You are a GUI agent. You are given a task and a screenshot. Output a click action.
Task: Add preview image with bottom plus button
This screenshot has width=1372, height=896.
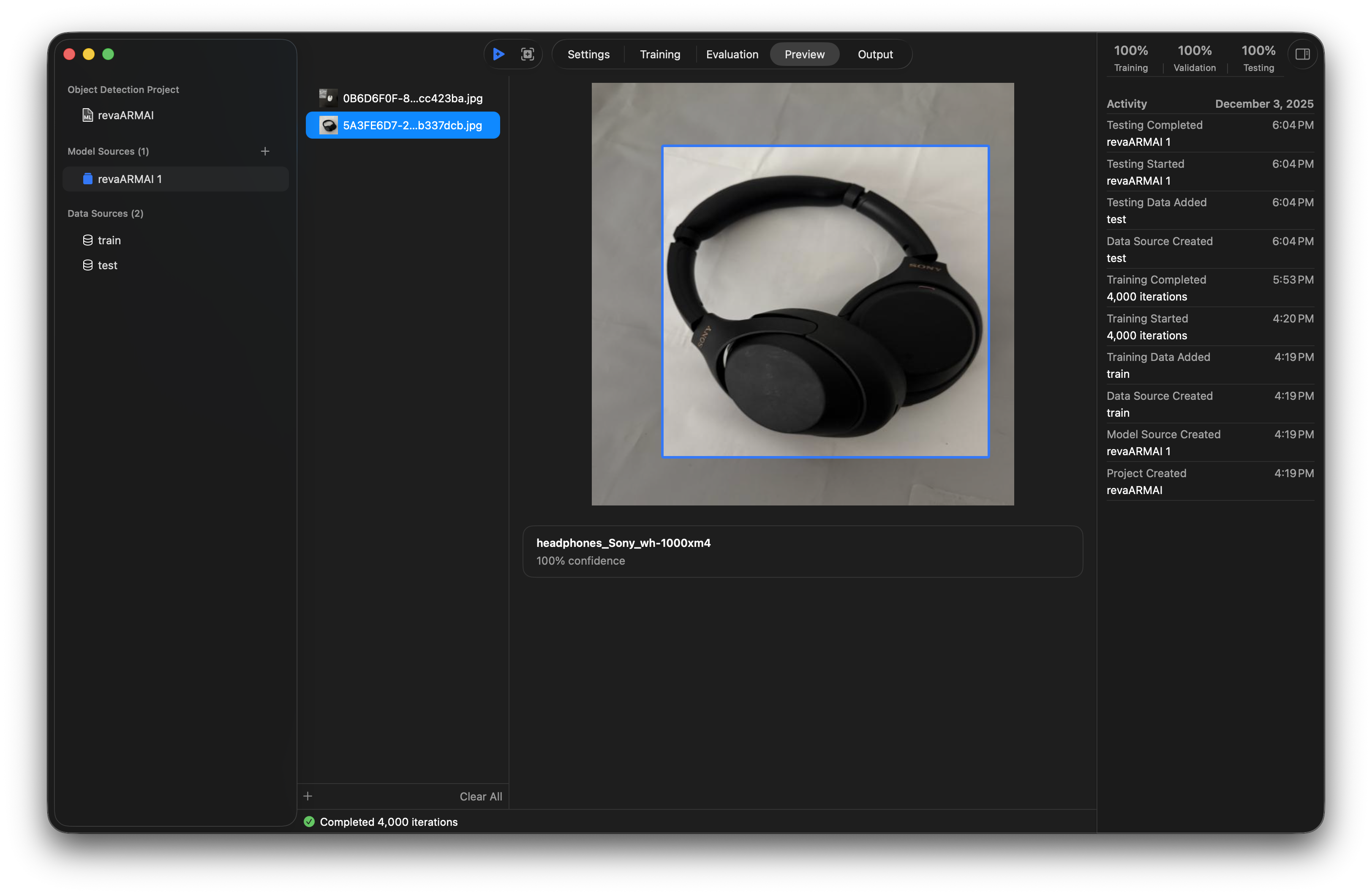[308, 796]
